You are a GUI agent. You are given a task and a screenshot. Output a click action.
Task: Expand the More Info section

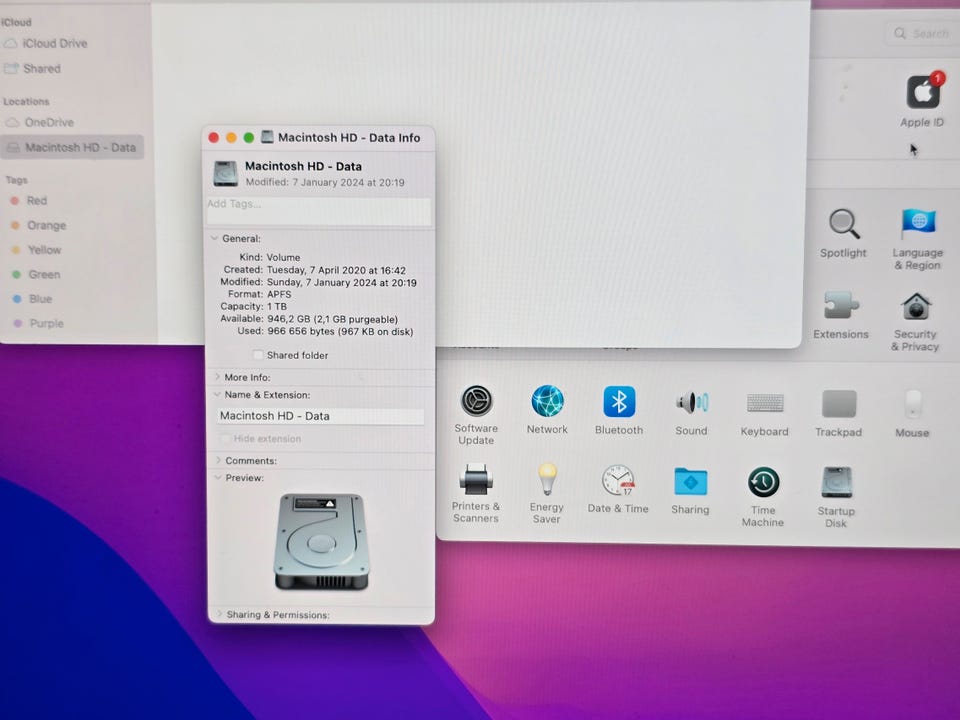tap(217, 377)
